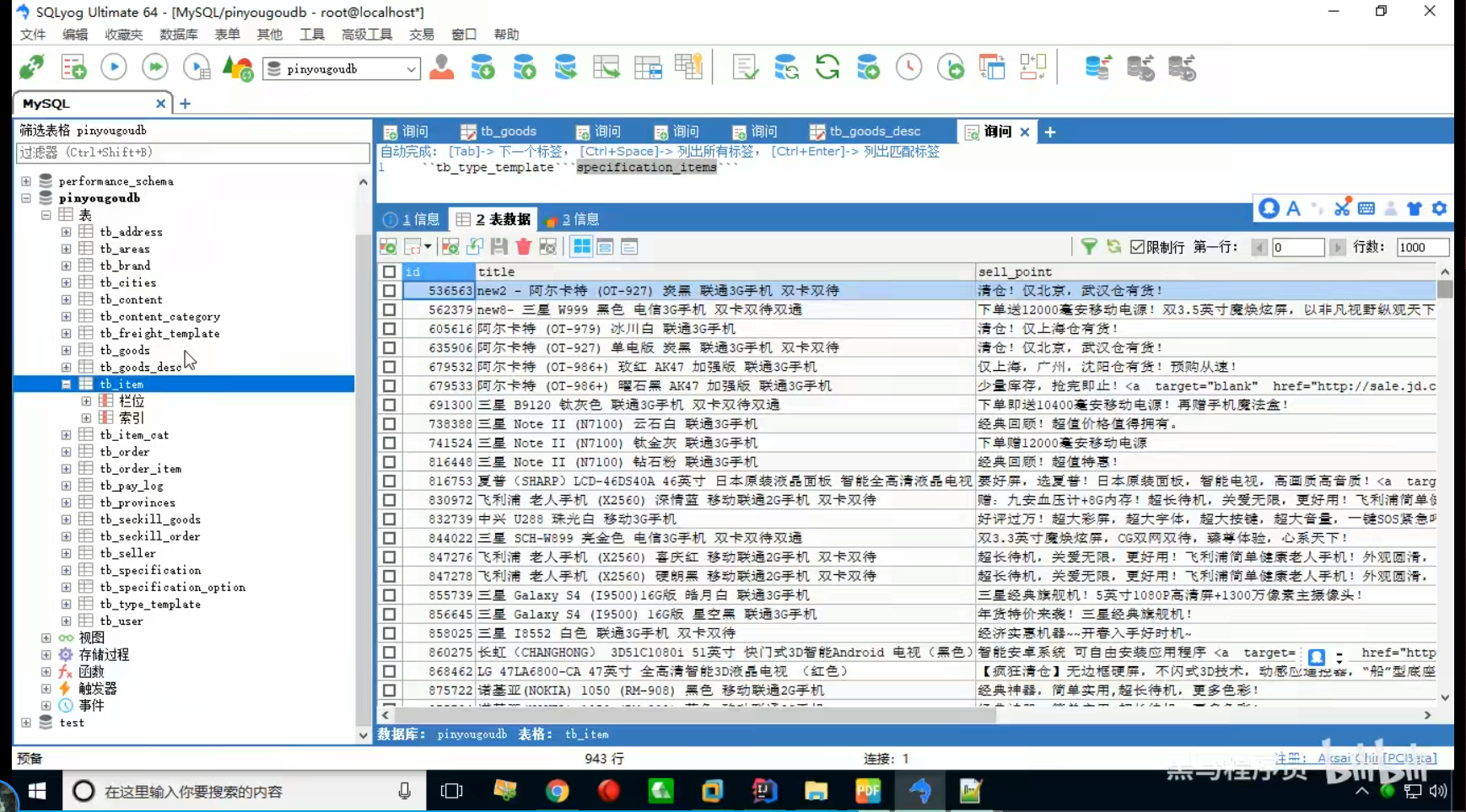Open the 数据库 menu
The image size is (1466, 812).
tap(179, 35)
